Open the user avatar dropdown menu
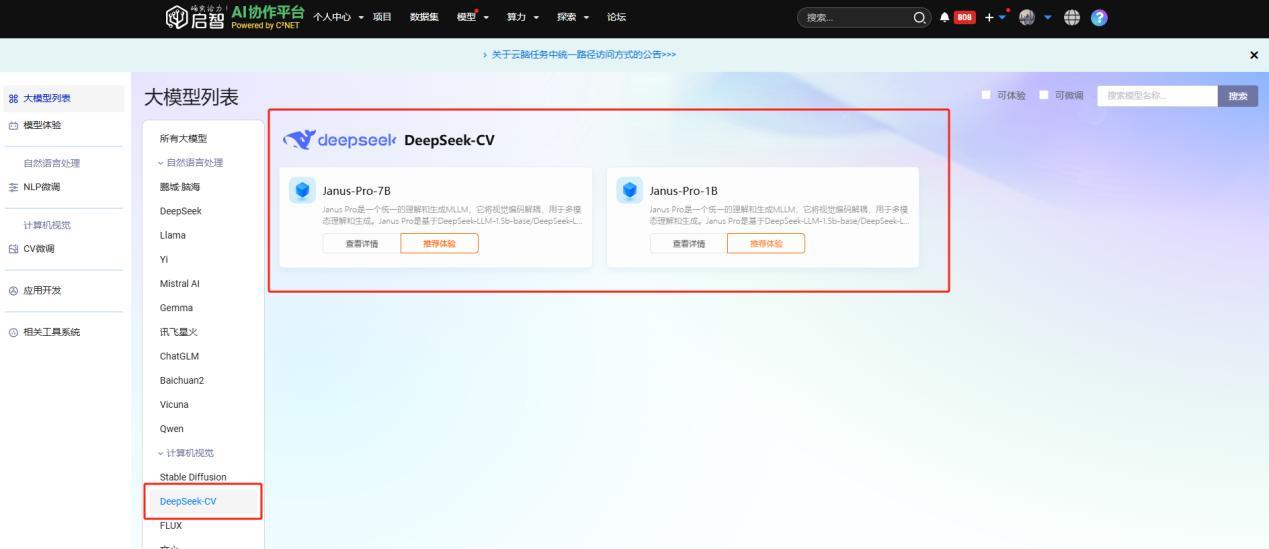Screen dimensions: 1269x549 [x=1023, y=18]
